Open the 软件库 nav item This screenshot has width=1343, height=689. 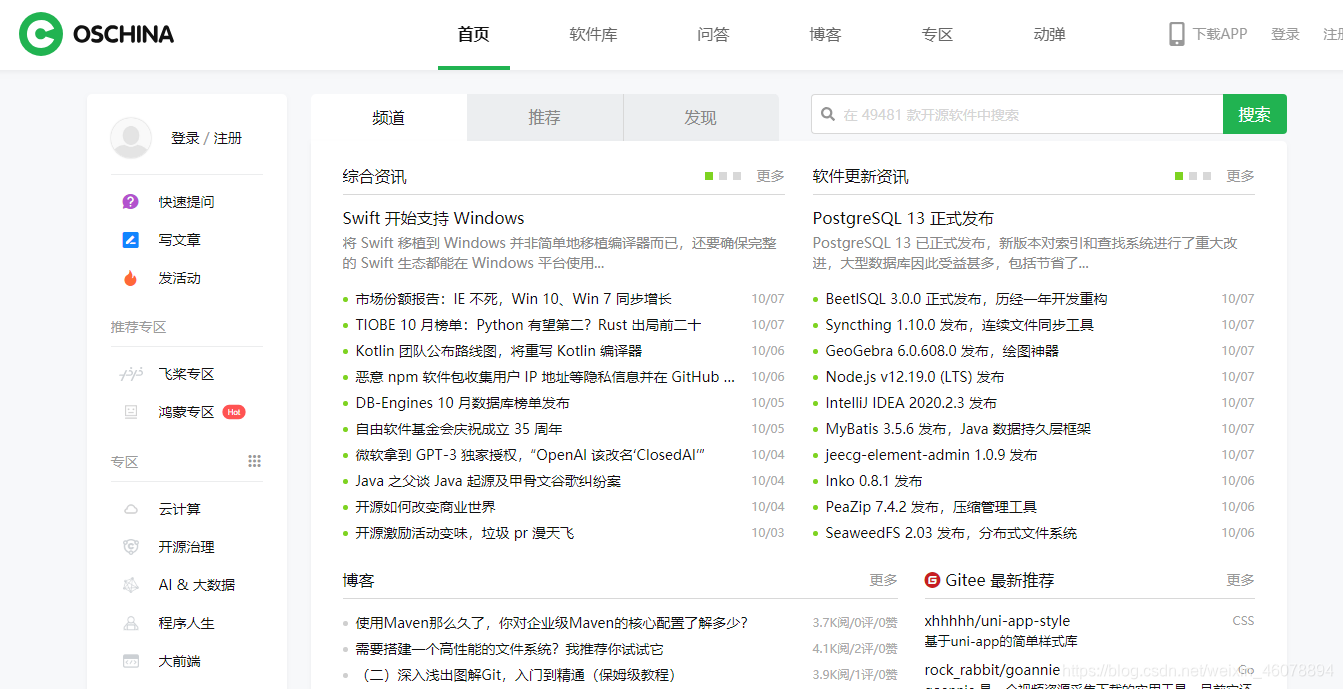594,34
